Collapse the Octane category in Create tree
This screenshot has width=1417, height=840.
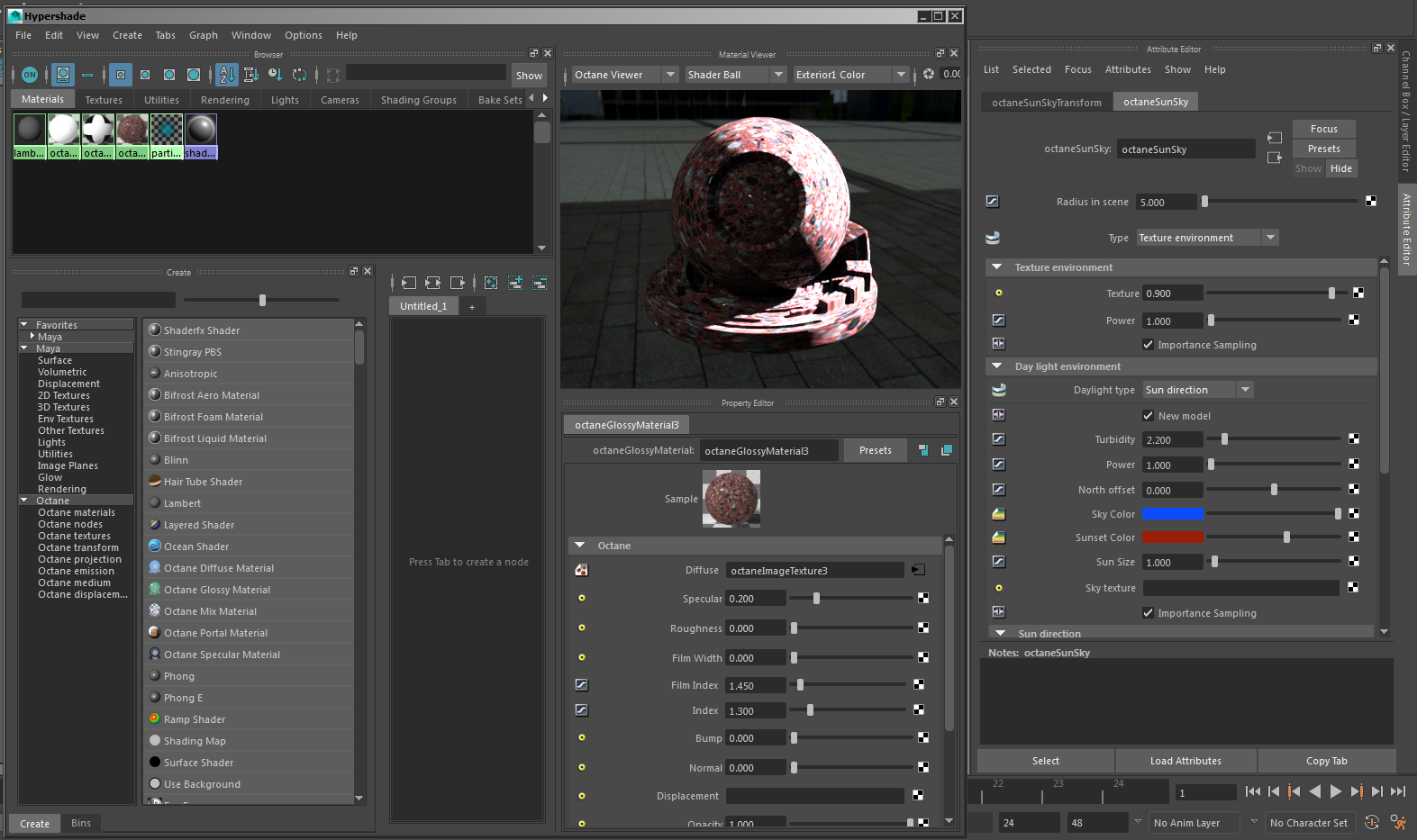pyautogui.click(x=24, y=501)
